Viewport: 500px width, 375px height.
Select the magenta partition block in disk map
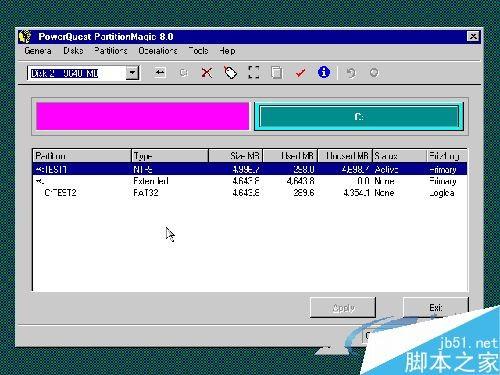click(x=142, y=116)
